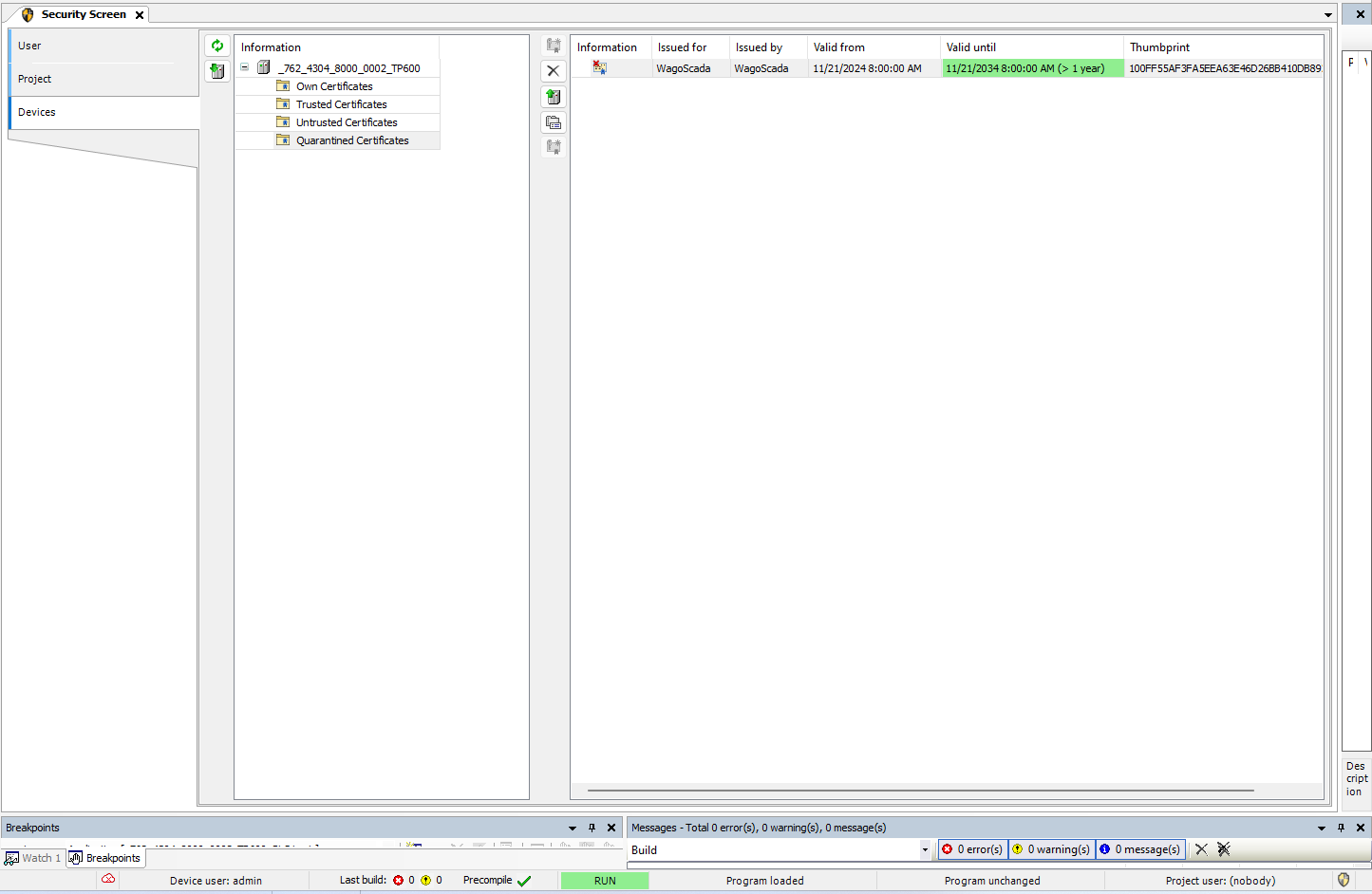The height and width of the screenshot is (894, 1372).
Task: Collapse the _762_4304_8000_0002_TP600 device node
Action: [x=244, y=67]
